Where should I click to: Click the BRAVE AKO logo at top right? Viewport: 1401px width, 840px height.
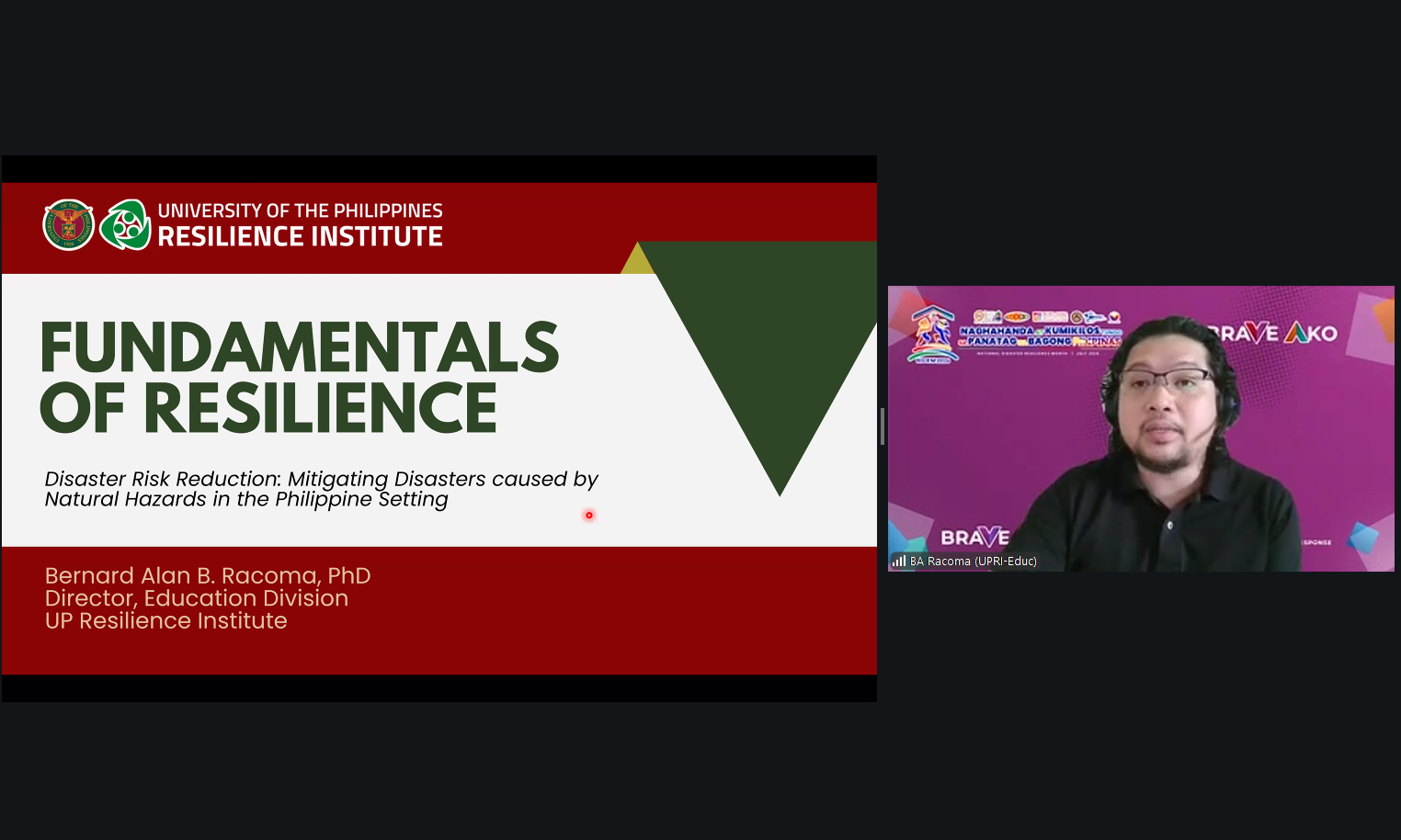[x=1273, y=333]
